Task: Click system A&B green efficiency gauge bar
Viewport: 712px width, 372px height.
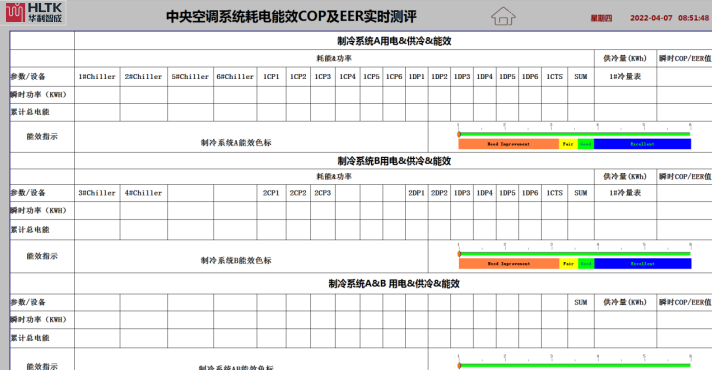Action: 574,365
